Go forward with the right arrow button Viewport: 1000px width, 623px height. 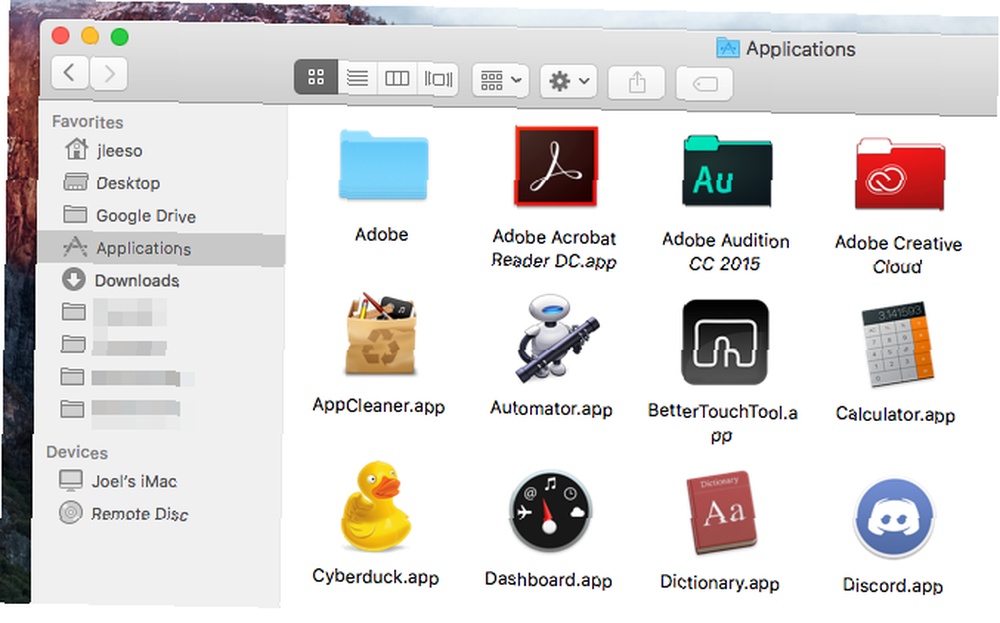click(x=108, y=74)
